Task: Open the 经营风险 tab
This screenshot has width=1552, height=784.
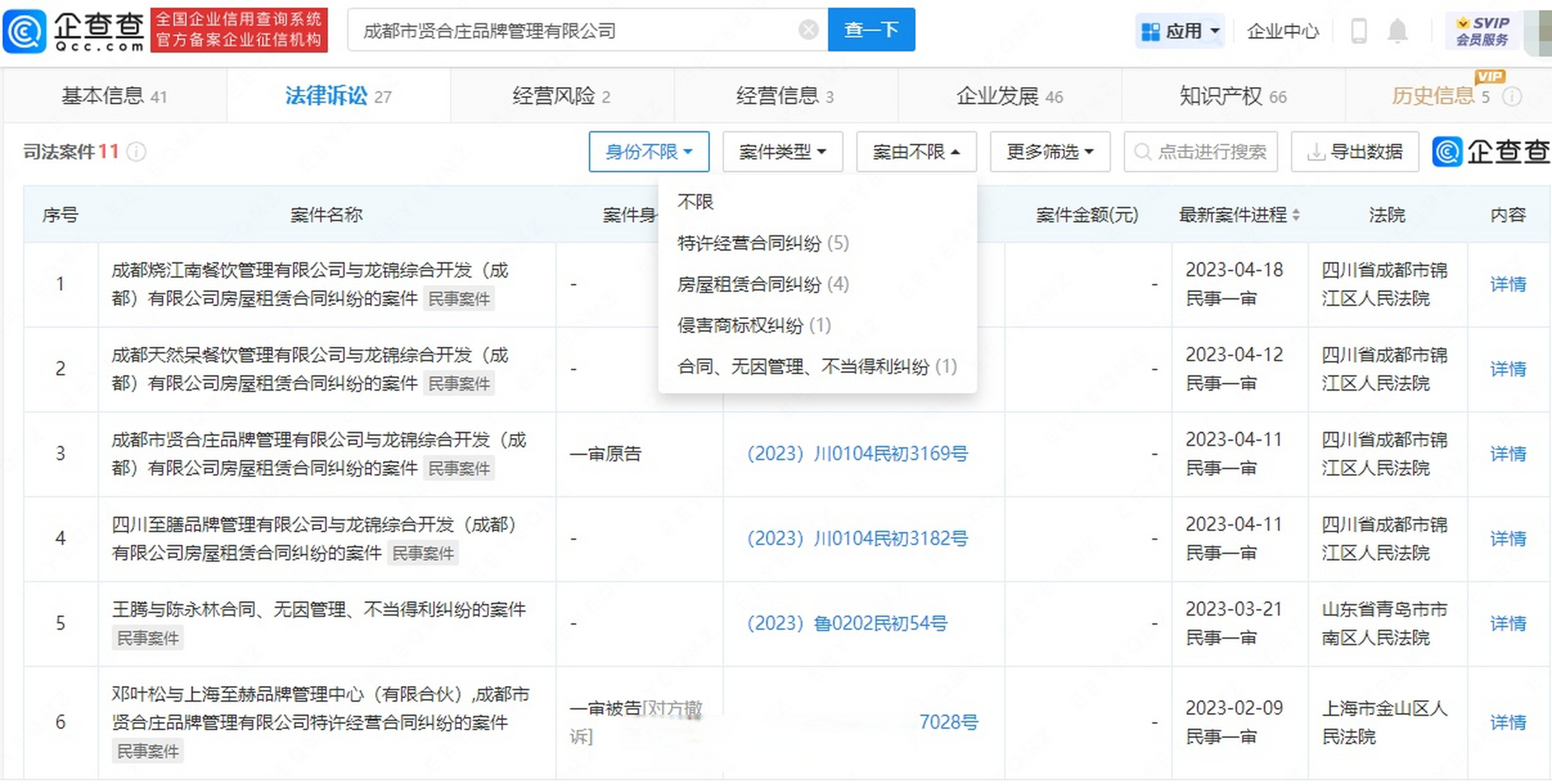Action: [562, 96]
